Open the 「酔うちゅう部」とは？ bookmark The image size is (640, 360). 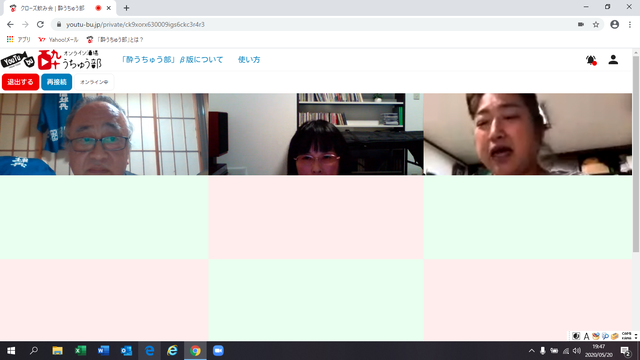(115, 40)
